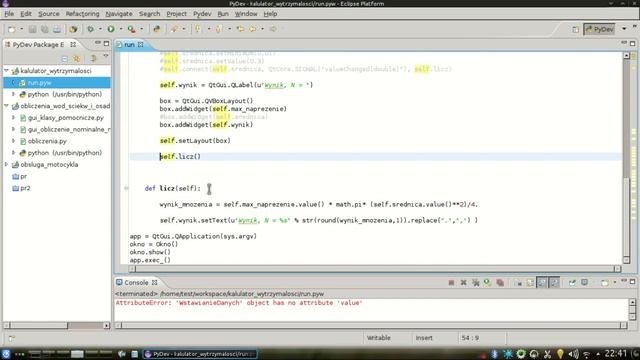
Task: Click AttributeError message in Console
Action: coord(239,303)
